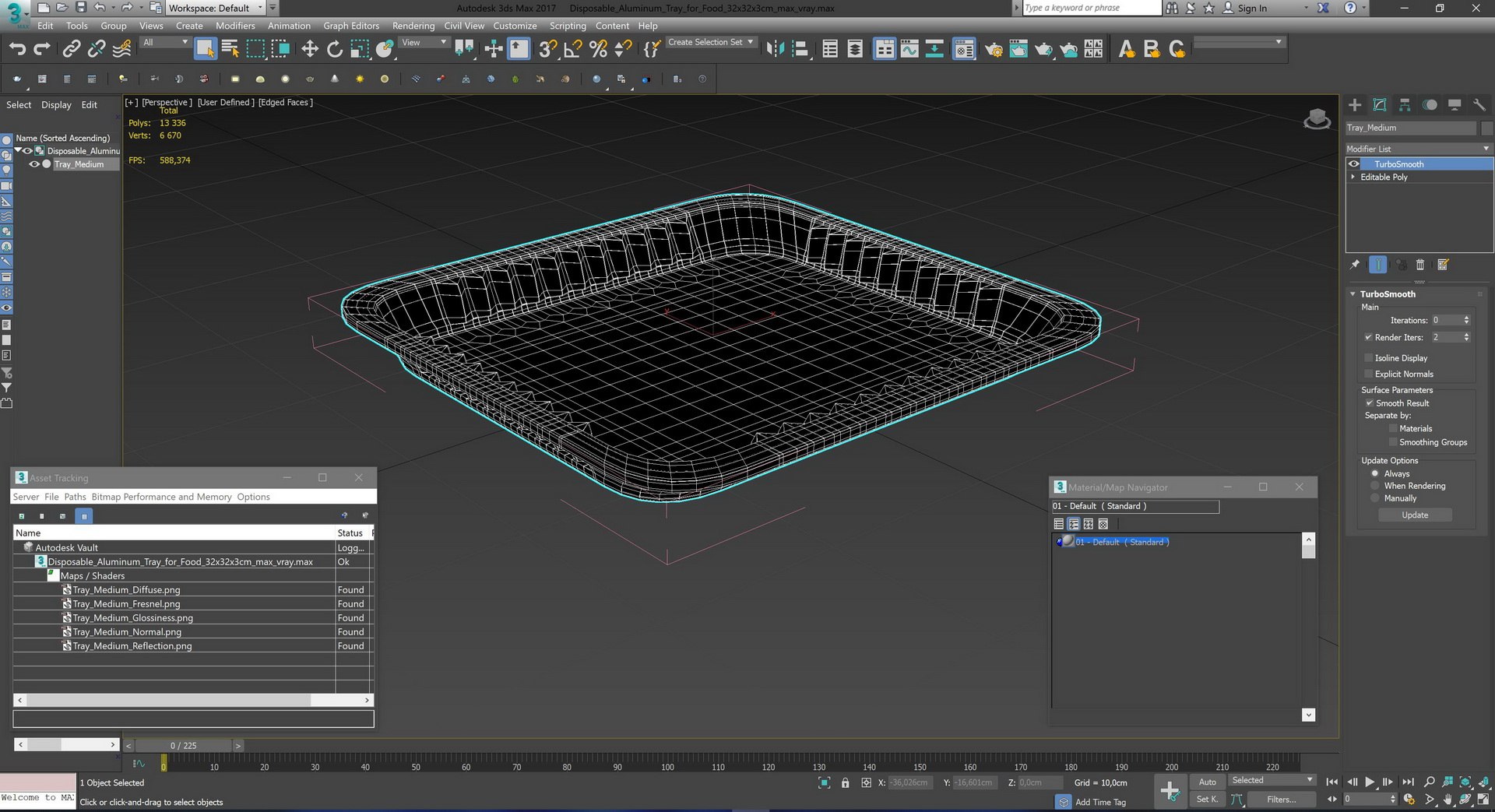Expand the Editable Poly modifier entry

[x=1353, y=178]
